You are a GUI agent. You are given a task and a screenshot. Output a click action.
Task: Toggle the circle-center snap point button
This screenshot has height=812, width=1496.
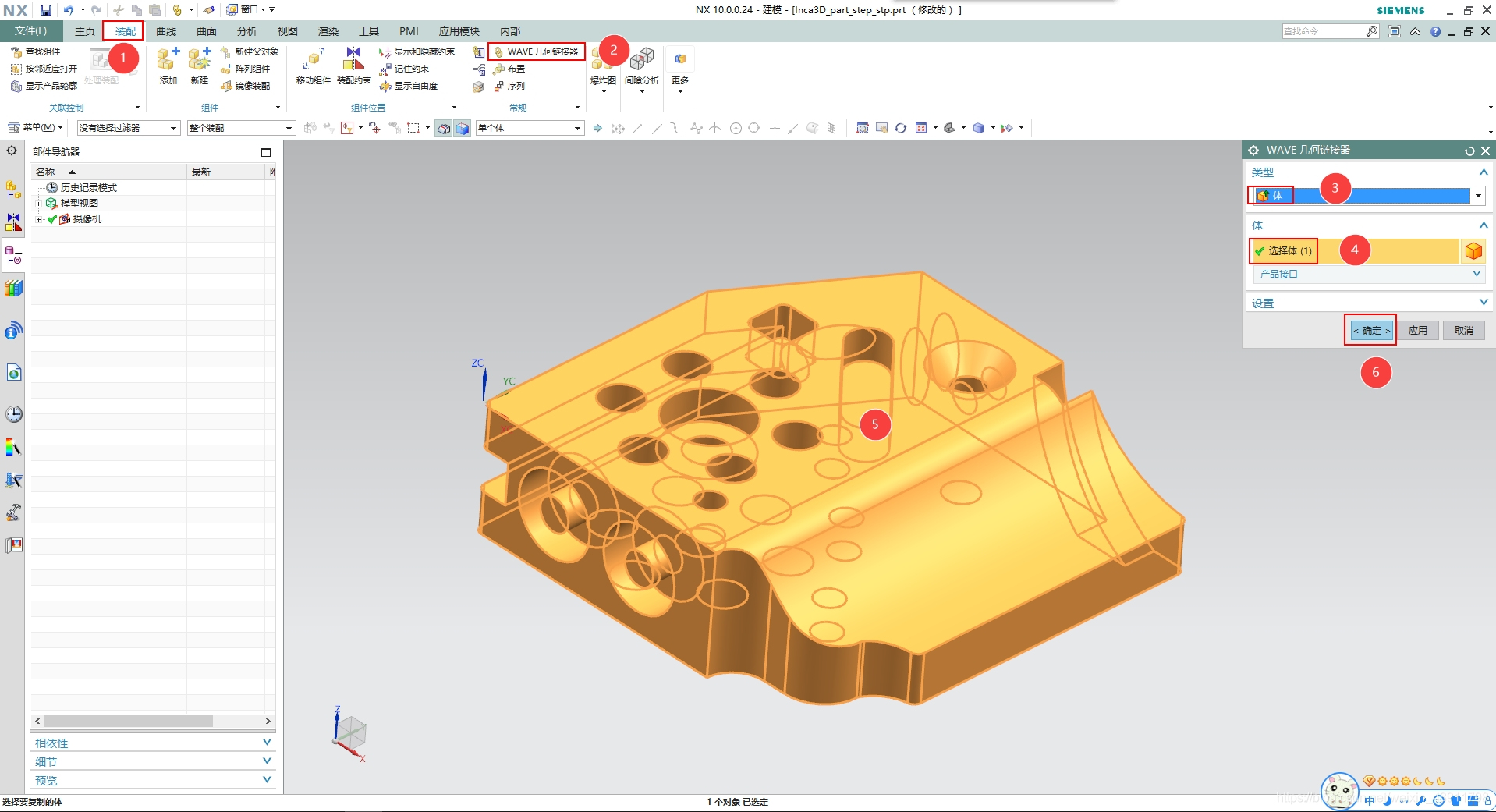736,128
